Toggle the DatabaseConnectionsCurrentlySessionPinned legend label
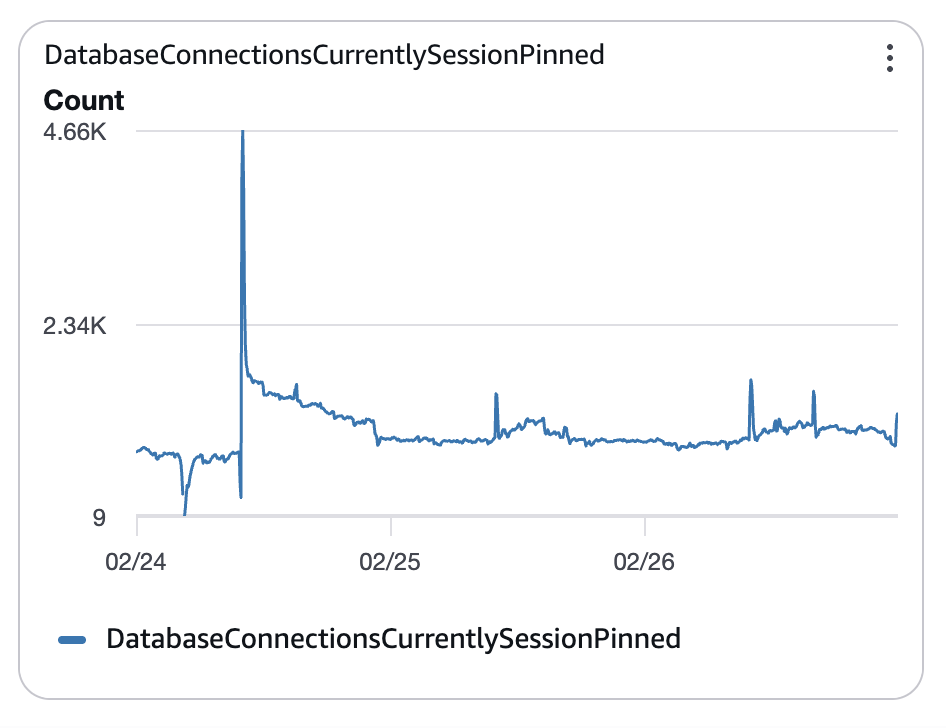946x728 pixels. coord(393,639)
